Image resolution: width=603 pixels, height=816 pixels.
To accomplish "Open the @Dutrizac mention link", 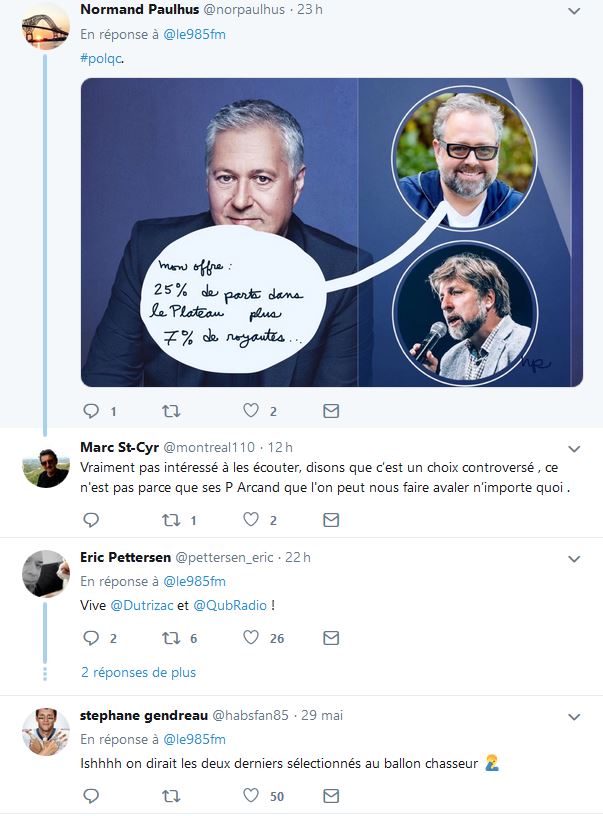I will pos(142,605).
